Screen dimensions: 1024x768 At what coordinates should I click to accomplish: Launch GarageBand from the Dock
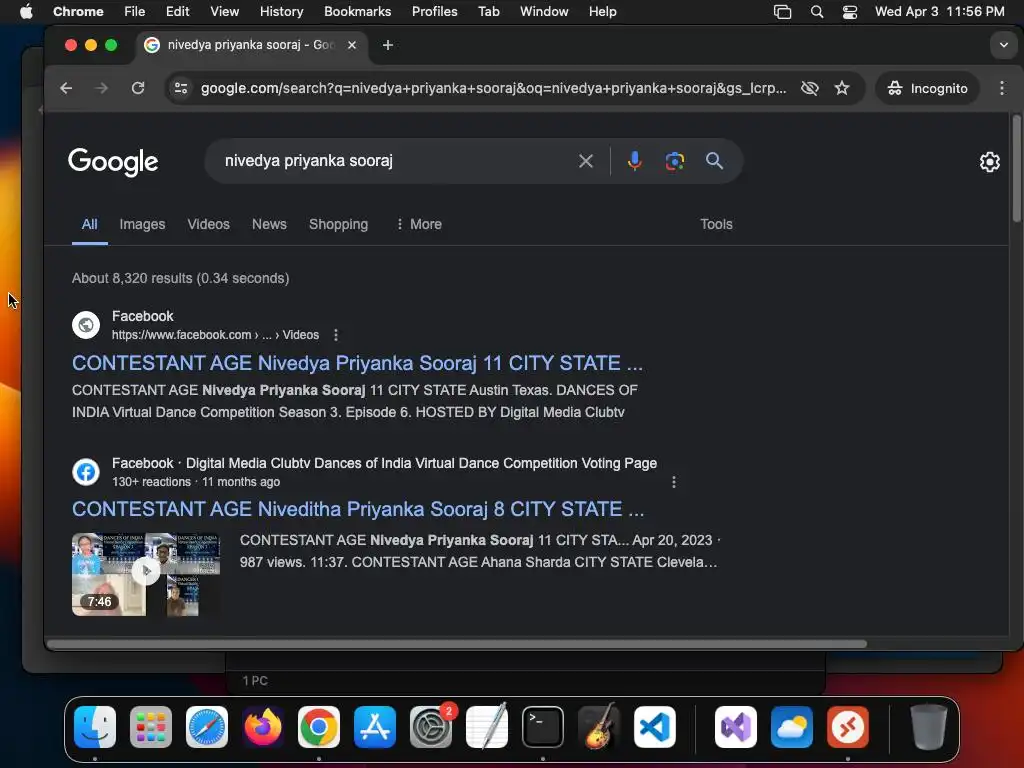(x=599, y=726)
